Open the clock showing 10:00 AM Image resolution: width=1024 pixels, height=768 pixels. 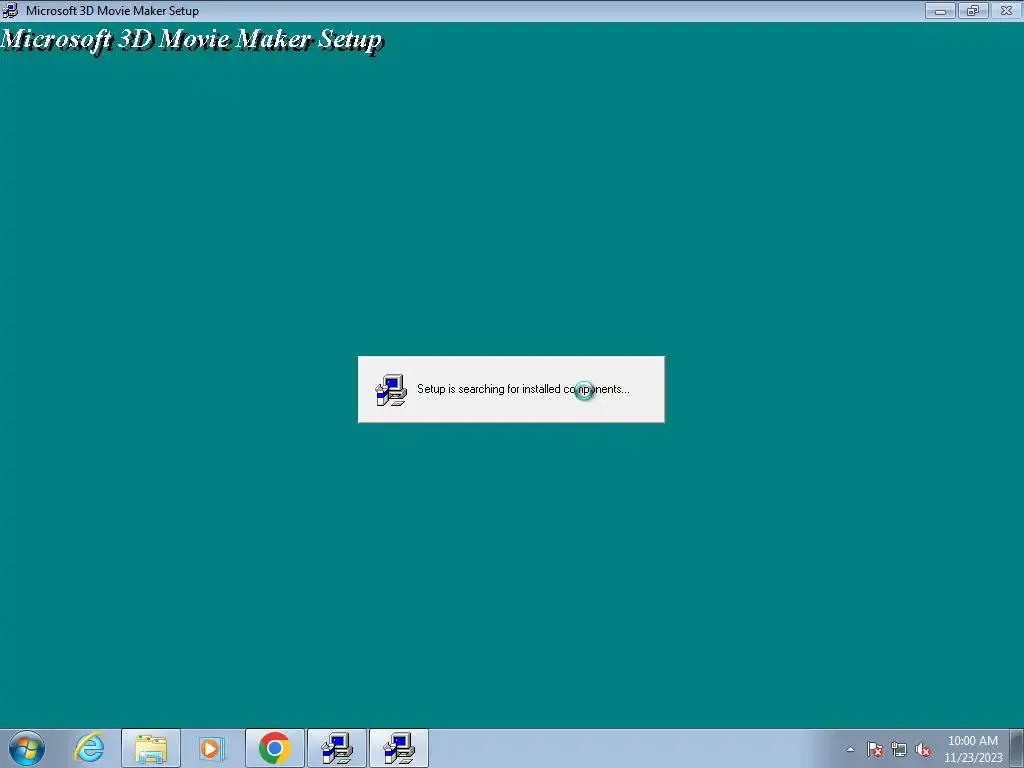tap(973, 749)
